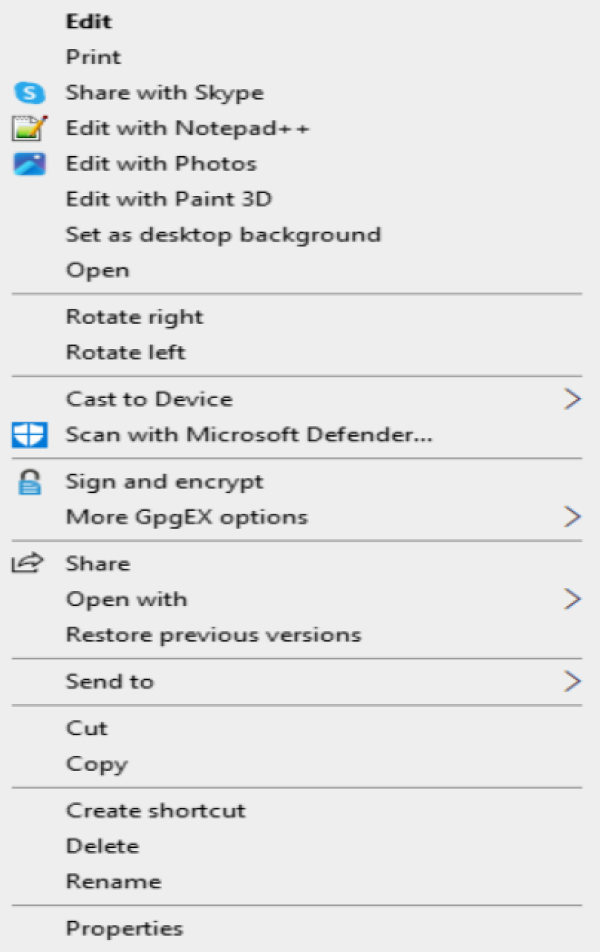Click the Share arrow icon
600x952 pixels.
pos(27,564)
